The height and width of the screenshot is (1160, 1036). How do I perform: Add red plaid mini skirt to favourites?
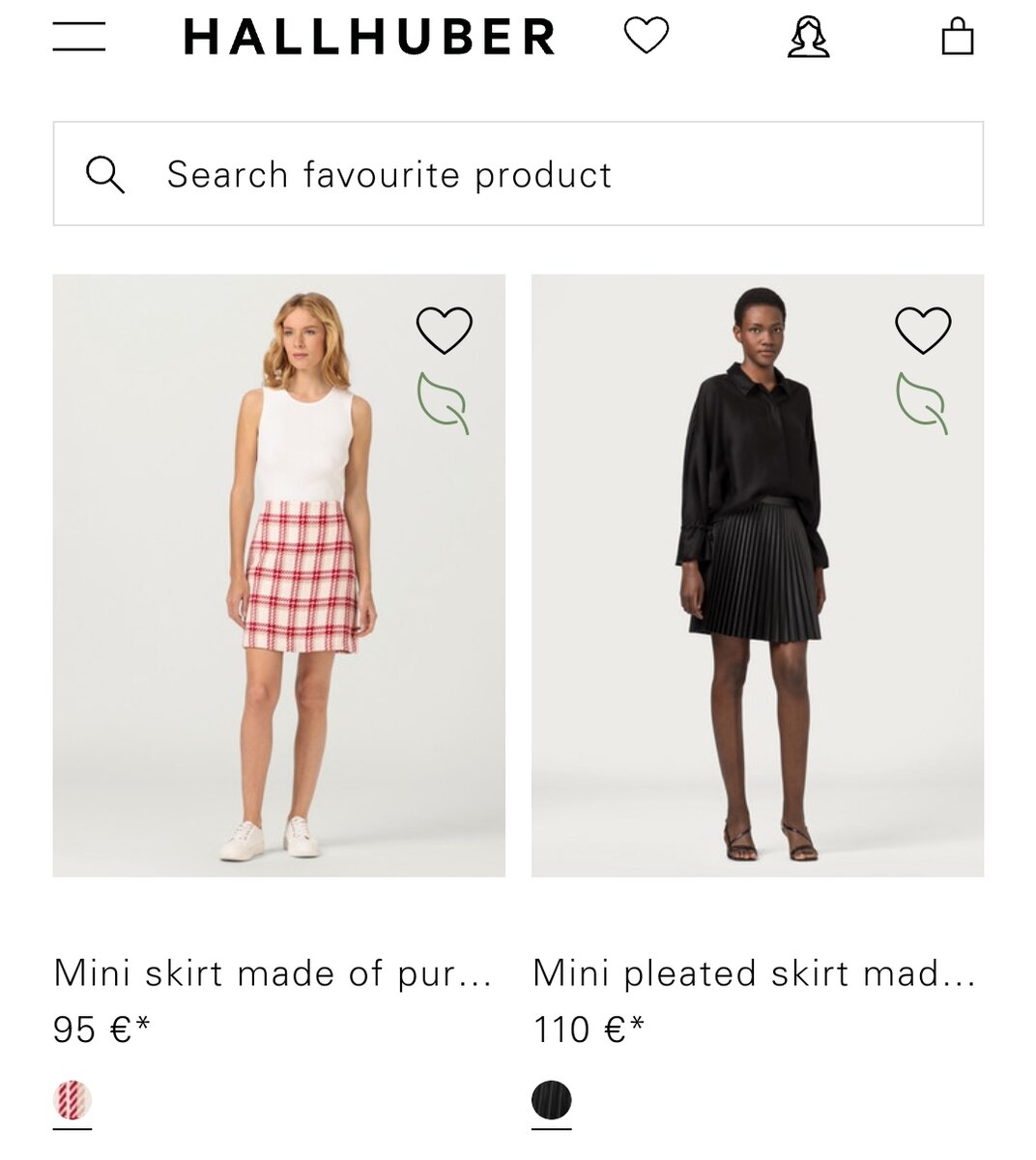tap(444, 330)
